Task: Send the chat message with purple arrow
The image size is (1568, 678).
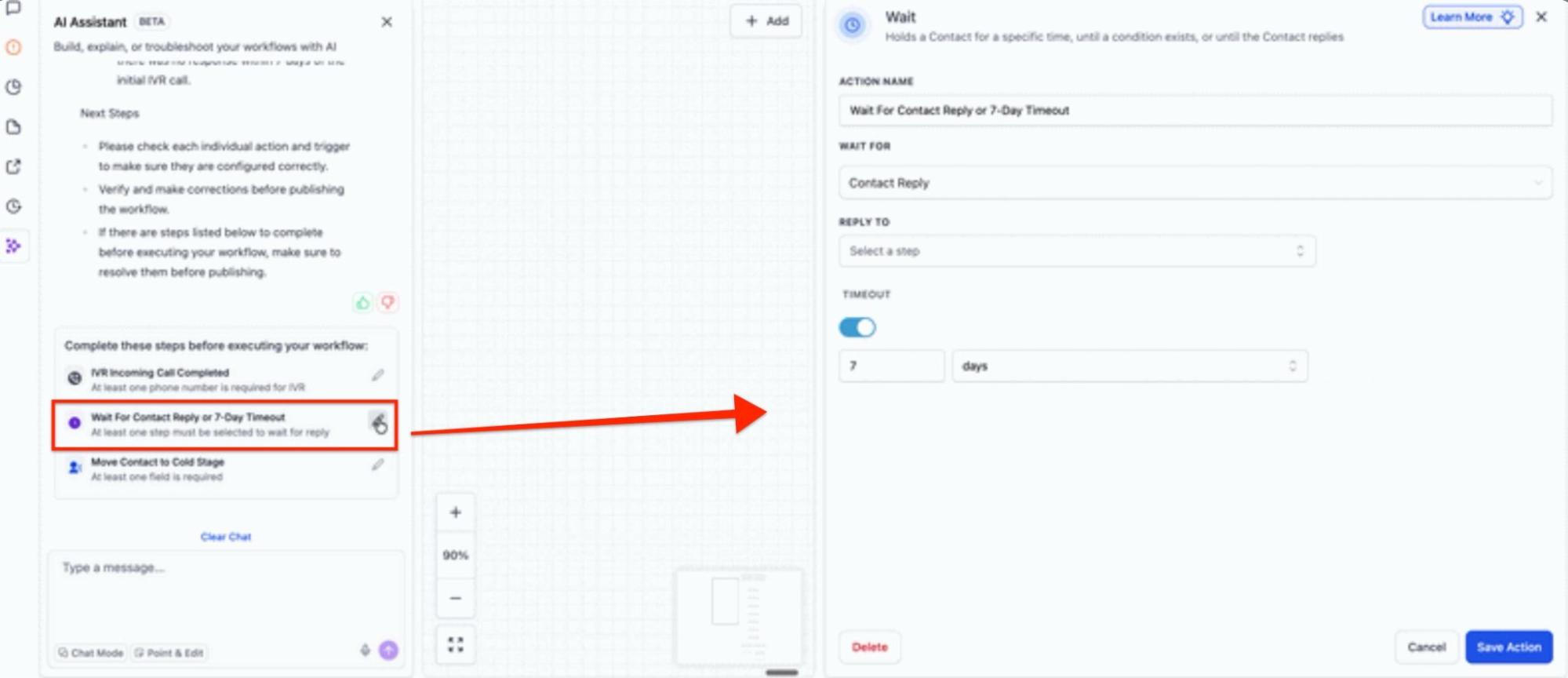Action: tap(388, 650)
